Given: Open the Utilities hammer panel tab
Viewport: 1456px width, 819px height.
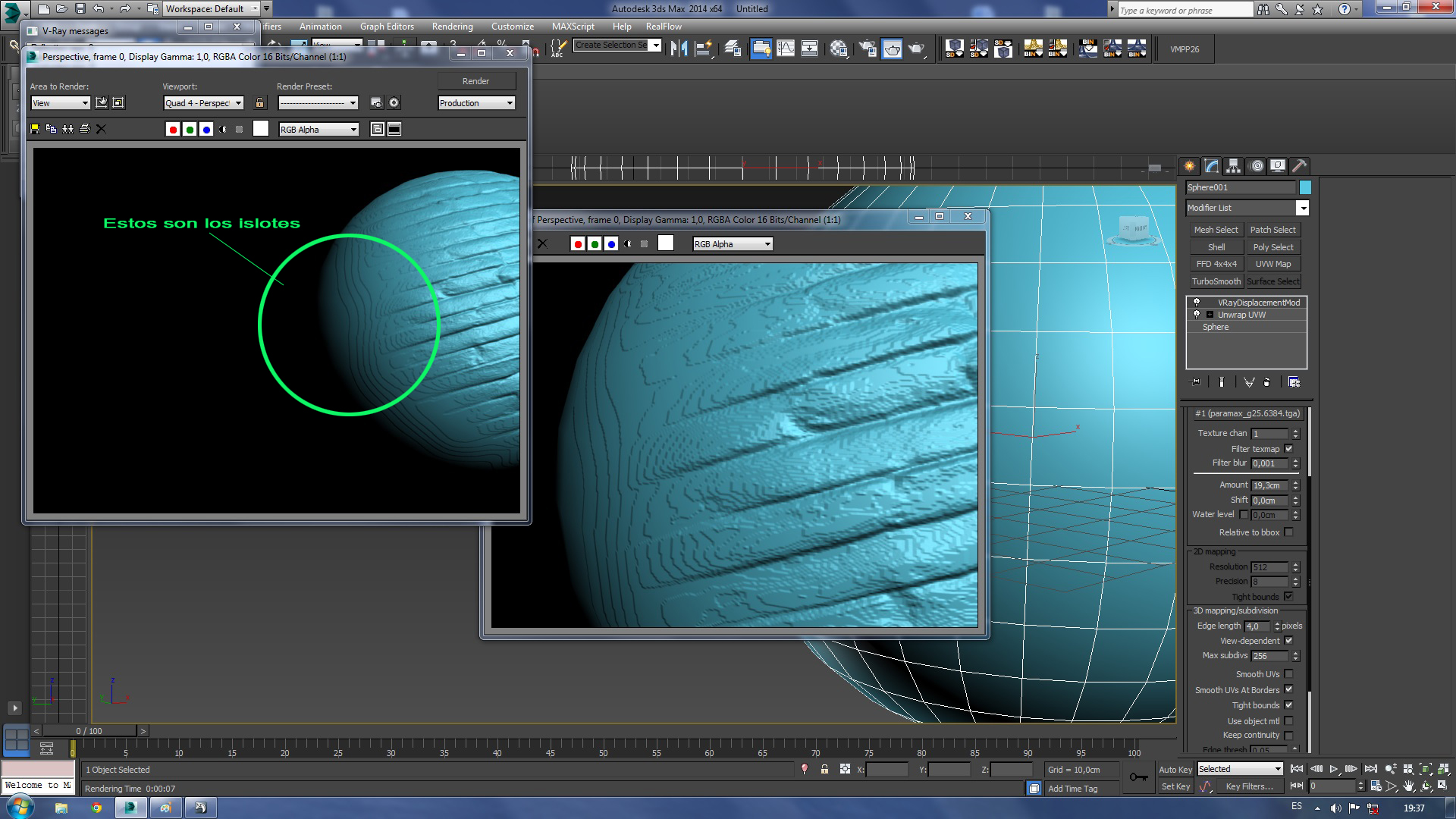Looking at the screenshot, I should (x=1299, y=166).
